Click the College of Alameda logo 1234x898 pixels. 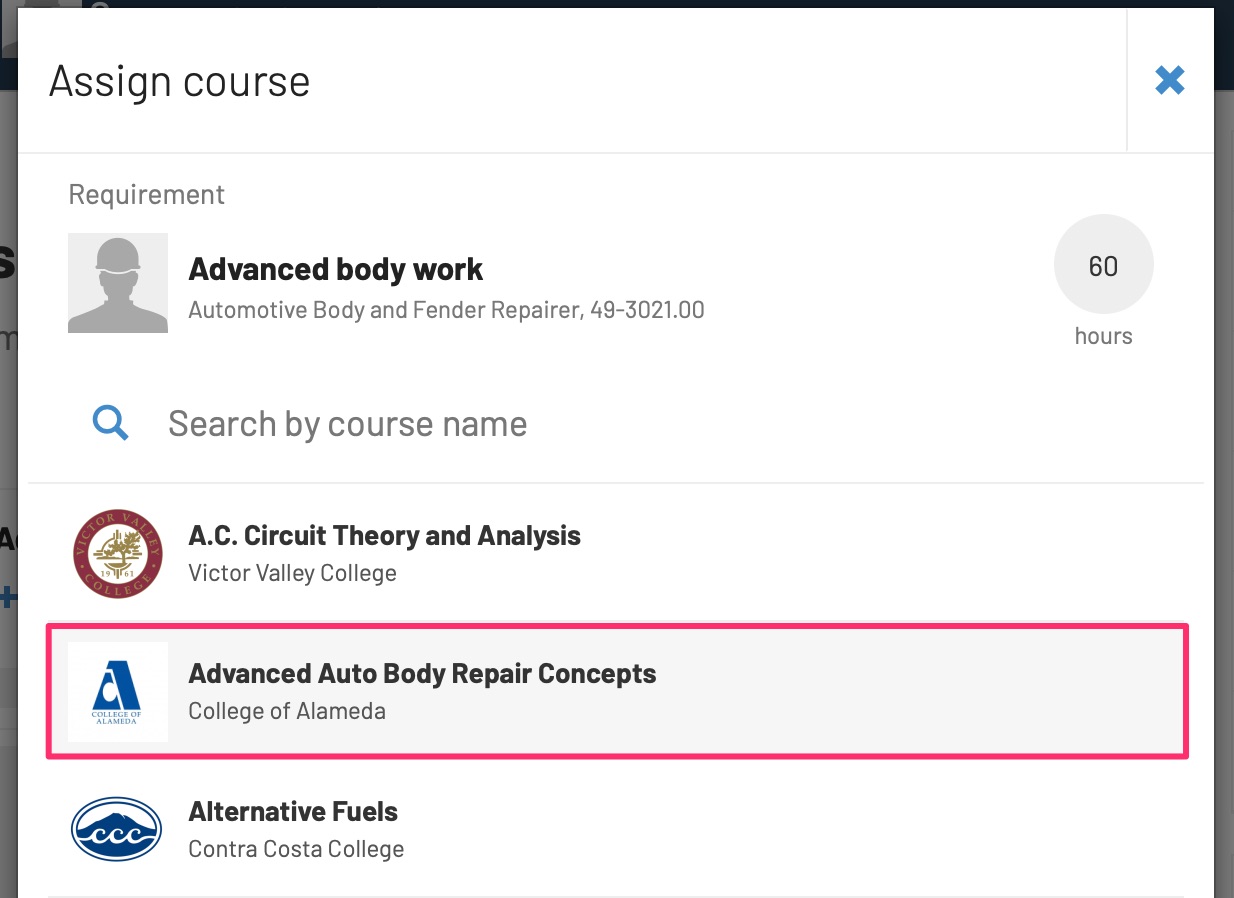coord(118,691)
